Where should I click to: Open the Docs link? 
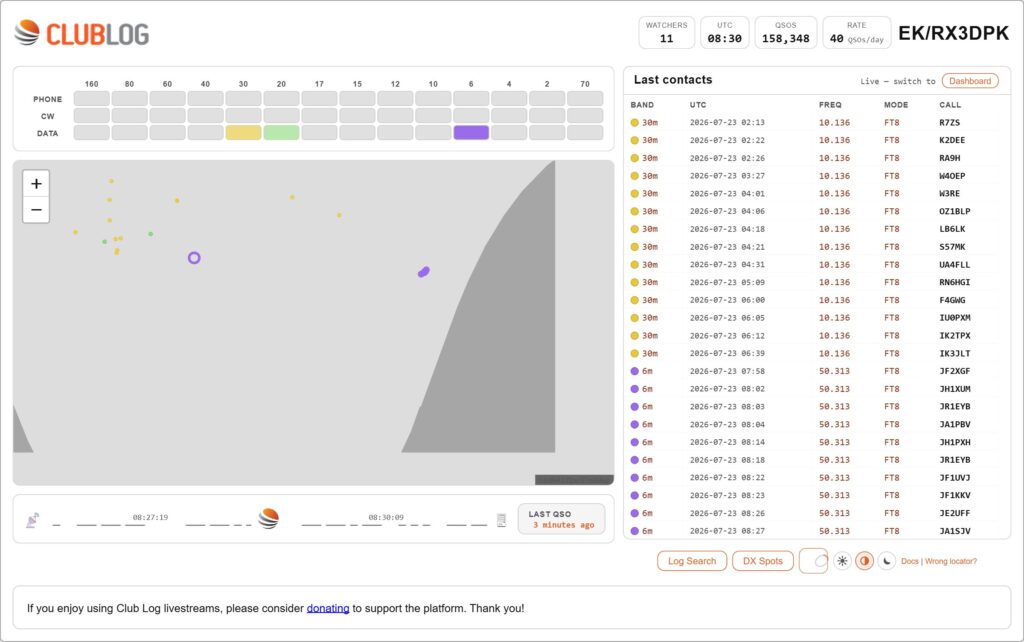[909, 561]
